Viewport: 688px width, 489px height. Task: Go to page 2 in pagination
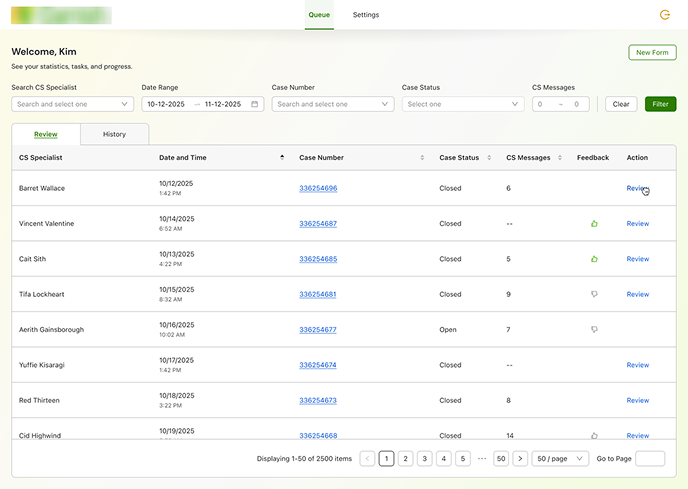pos(405,458)
